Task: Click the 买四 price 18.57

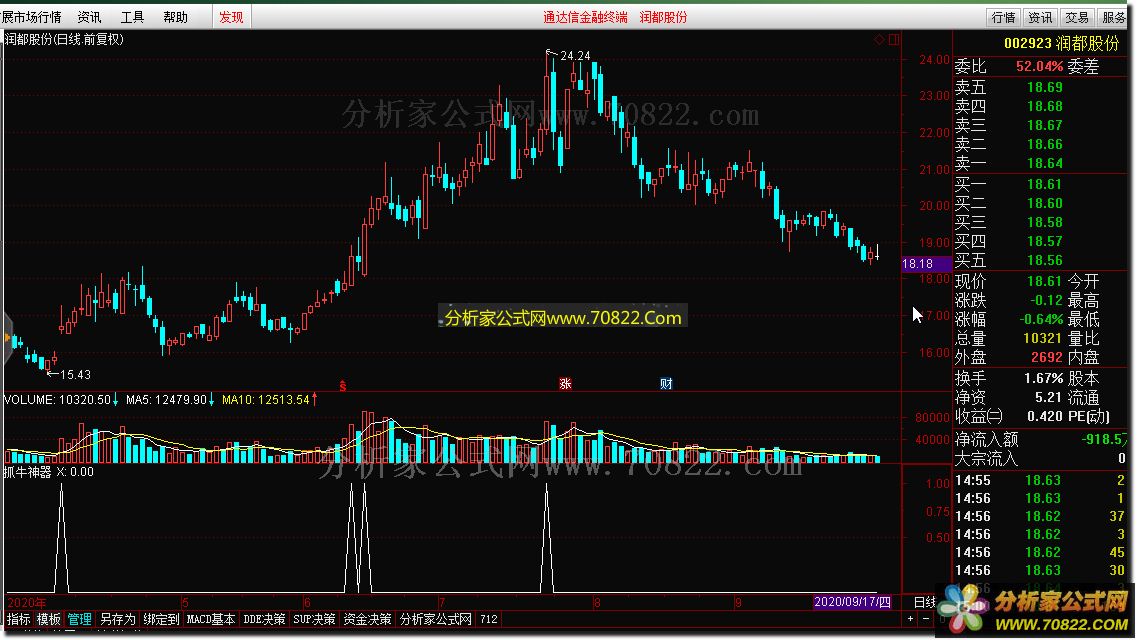Action: pyautogui.click(x=1044, y=241)
